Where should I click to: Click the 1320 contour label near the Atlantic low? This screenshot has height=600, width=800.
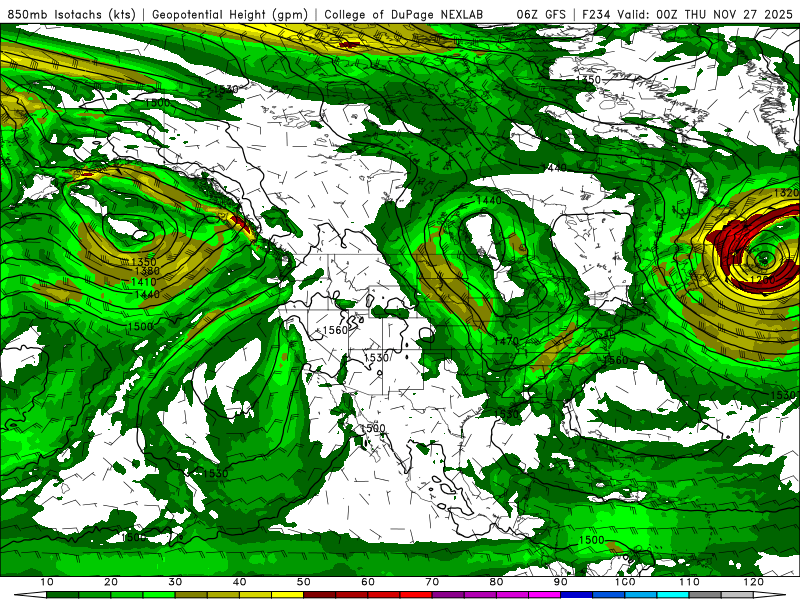(786, 193)
